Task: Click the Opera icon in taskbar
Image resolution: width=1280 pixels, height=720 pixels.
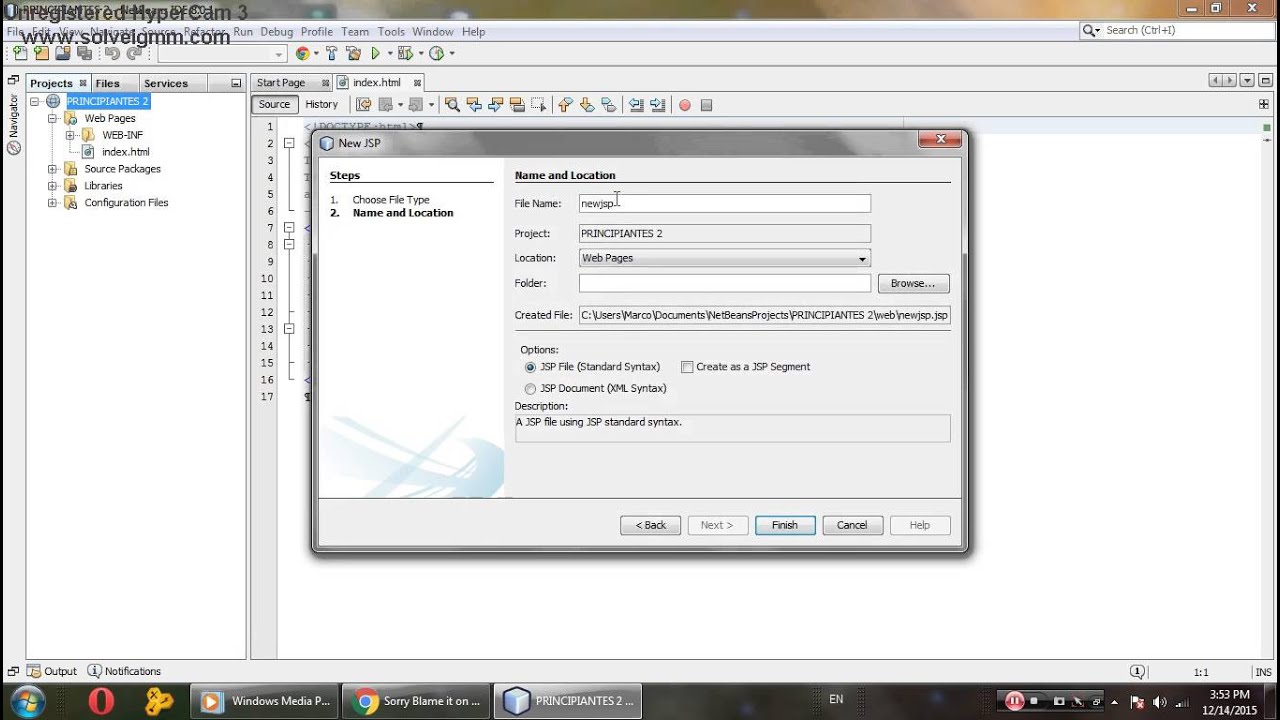Action: (100, 701)
